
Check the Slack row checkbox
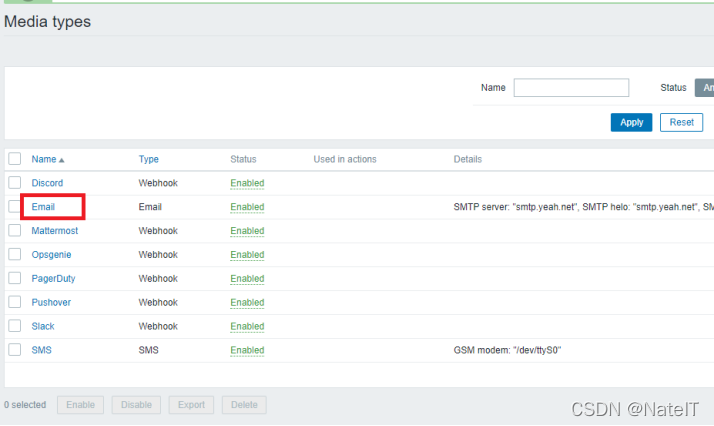point(15,326)
